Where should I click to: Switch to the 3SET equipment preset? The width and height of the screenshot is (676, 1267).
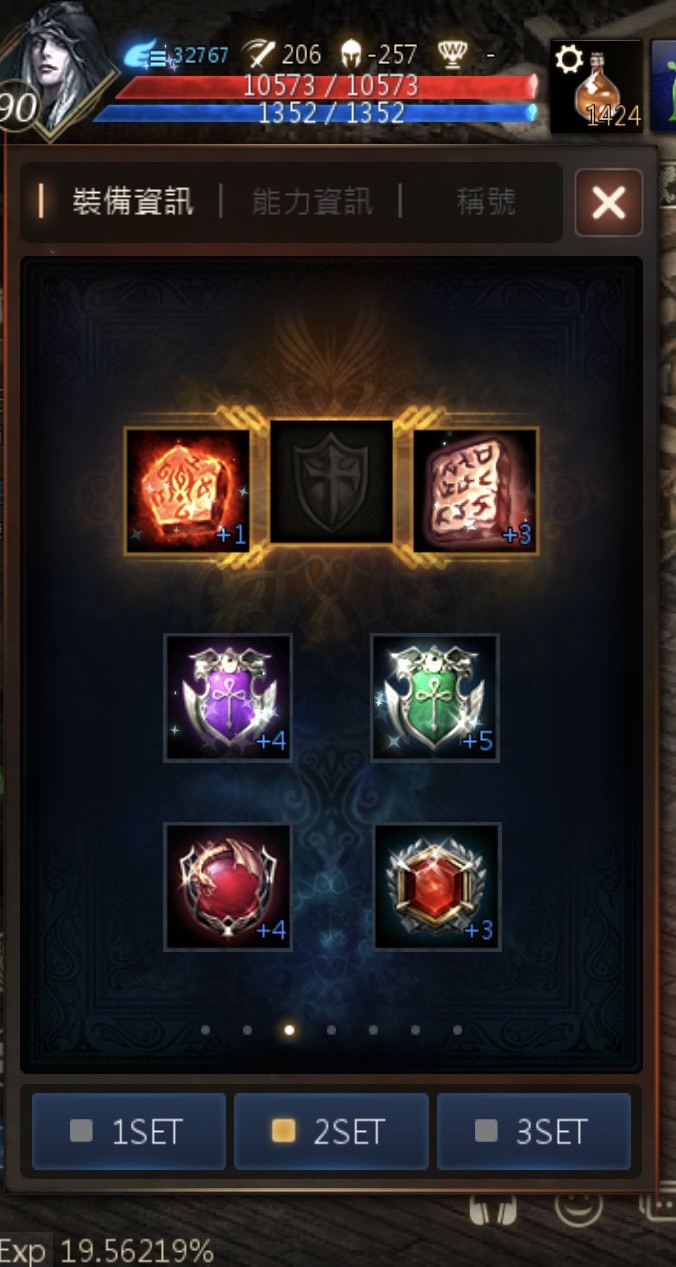point(534,1132)
